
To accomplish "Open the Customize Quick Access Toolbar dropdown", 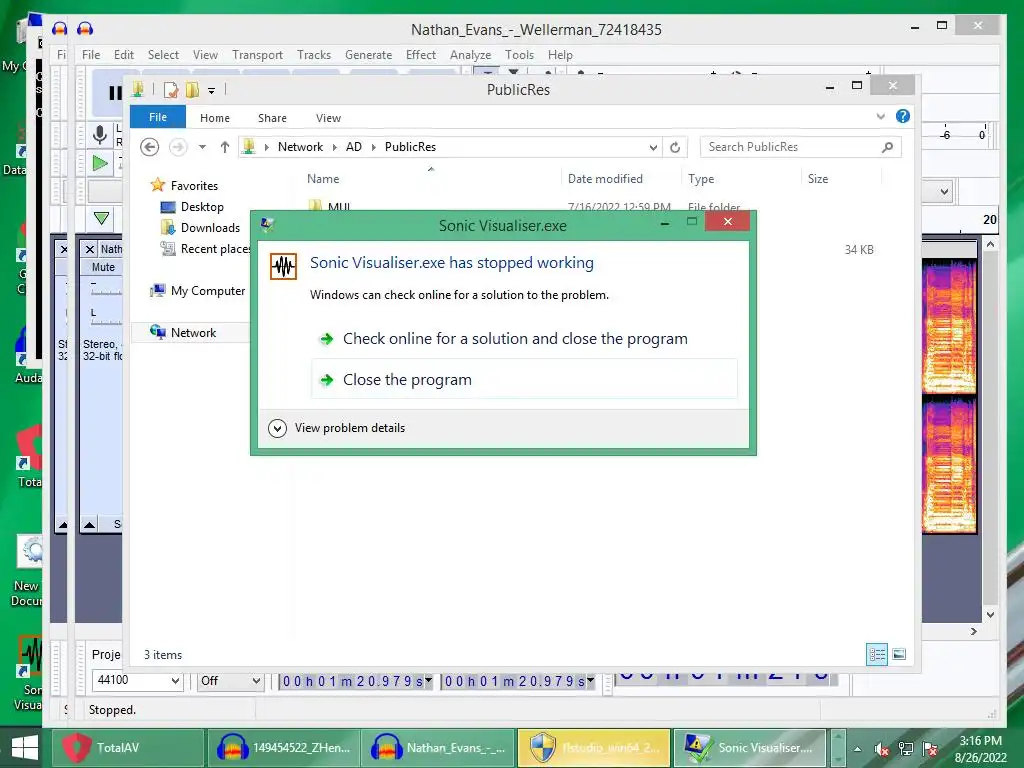I will 212,91.
